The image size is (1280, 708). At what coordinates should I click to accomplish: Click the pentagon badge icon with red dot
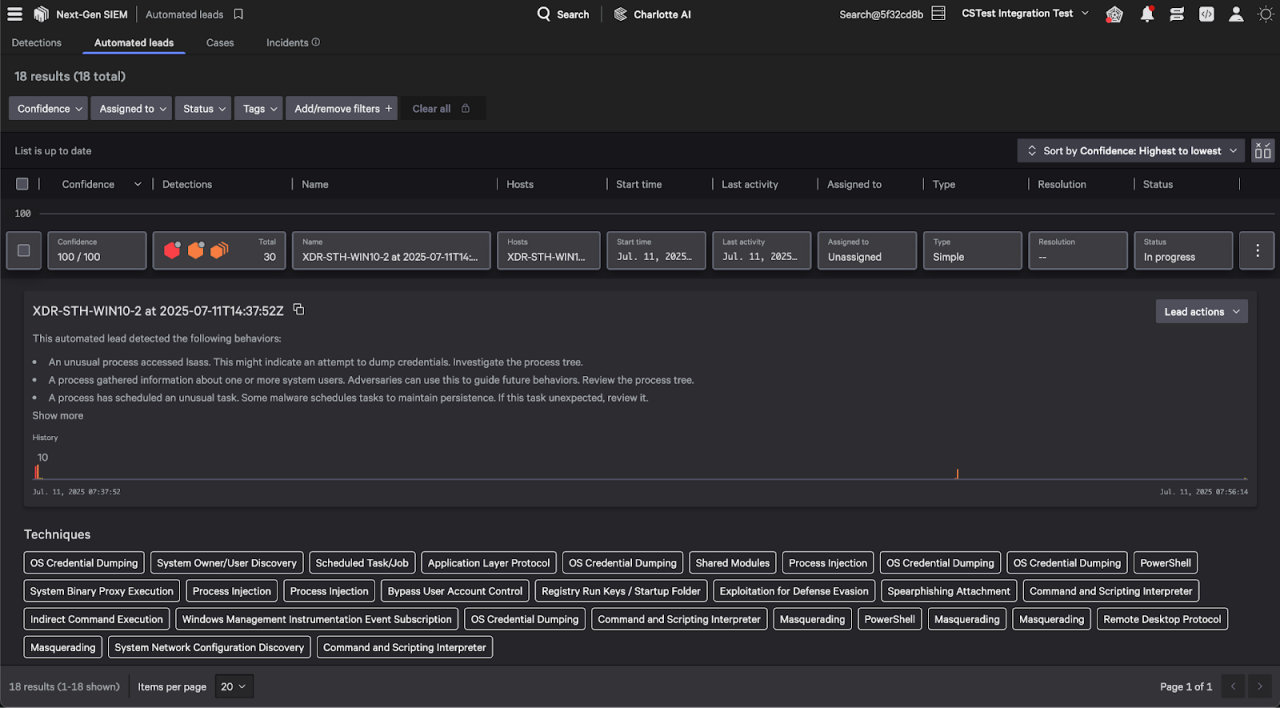(1114, 14)
